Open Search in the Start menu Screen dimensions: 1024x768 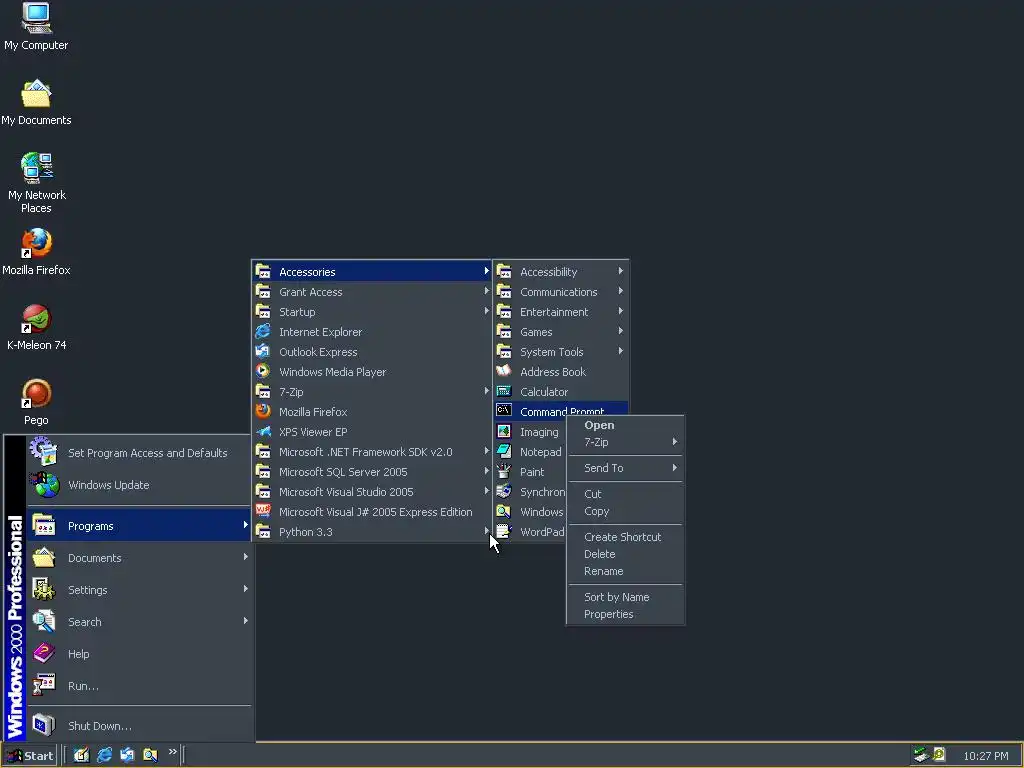point(139,622)
